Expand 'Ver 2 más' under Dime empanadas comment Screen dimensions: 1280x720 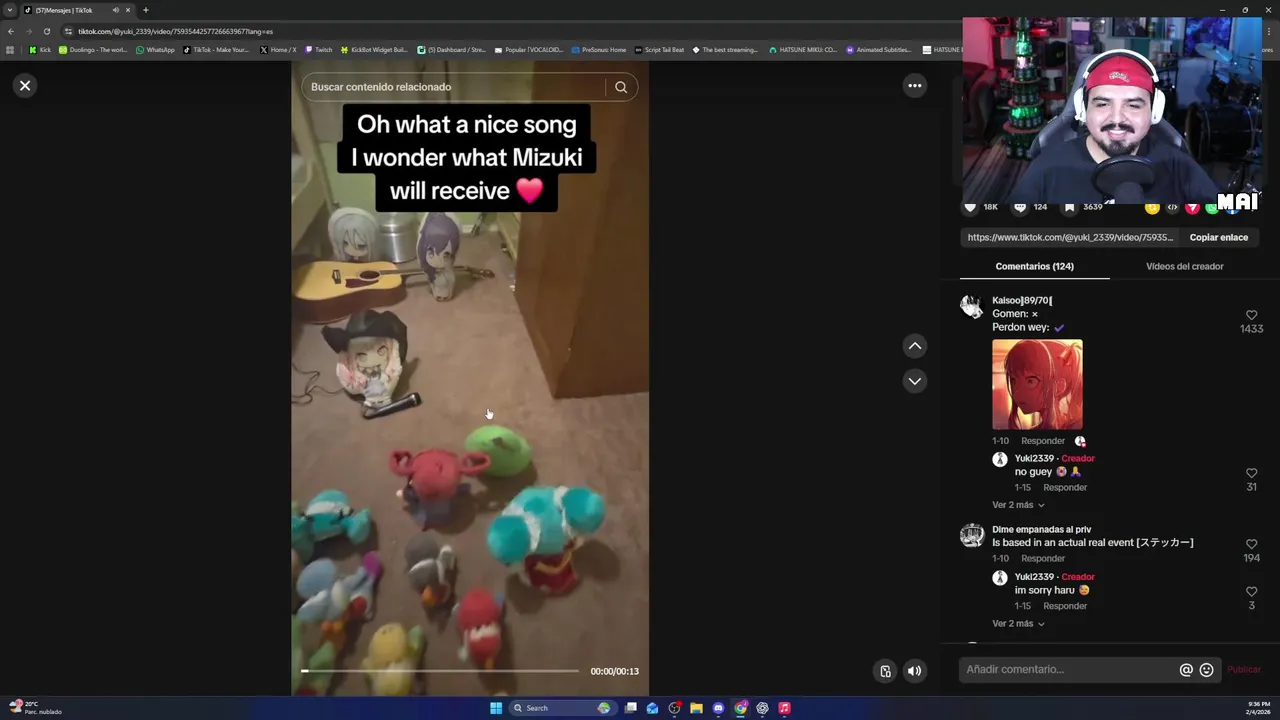(x=1018, y=624)
